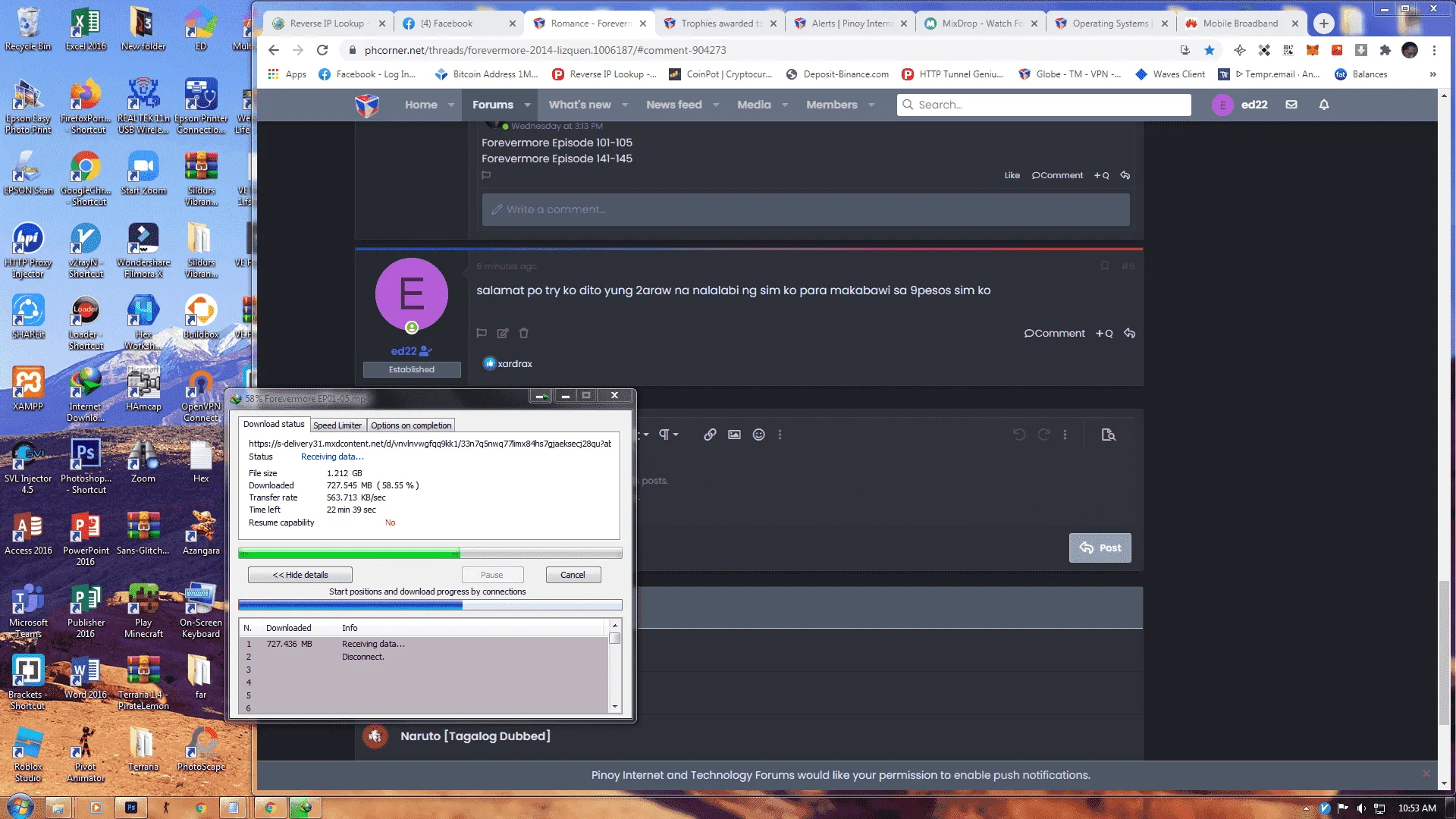Open the QR code extension
This screenshot has height=819, width=1456.
(x=1288, y=50)
